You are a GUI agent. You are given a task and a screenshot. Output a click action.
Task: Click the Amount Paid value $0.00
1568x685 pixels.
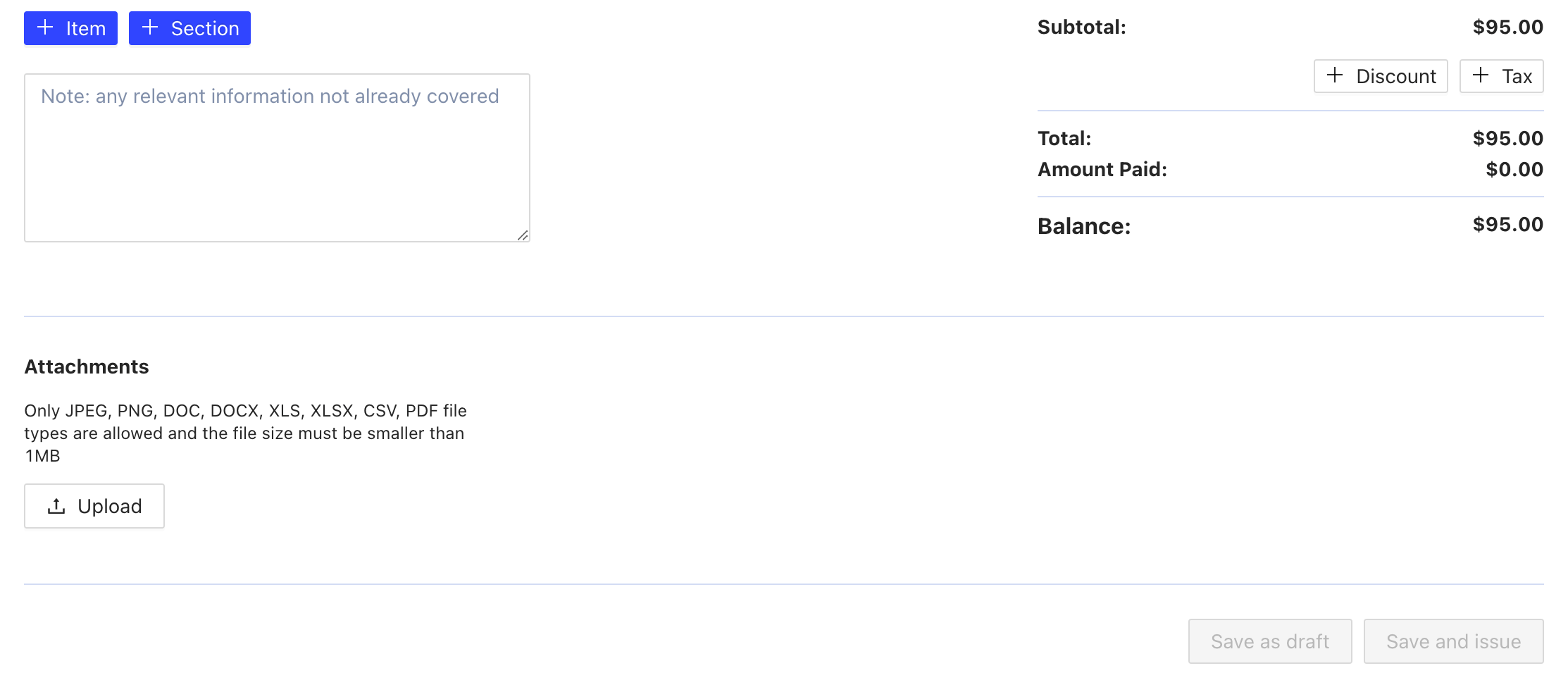(1514, 169)
